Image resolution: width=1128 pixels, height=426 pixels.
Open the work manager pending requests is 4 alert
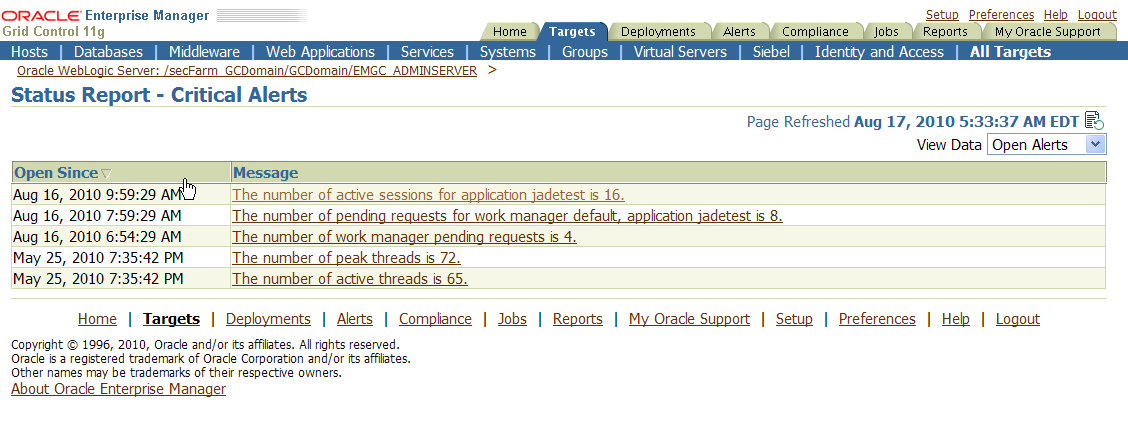[x=404, y=237]
